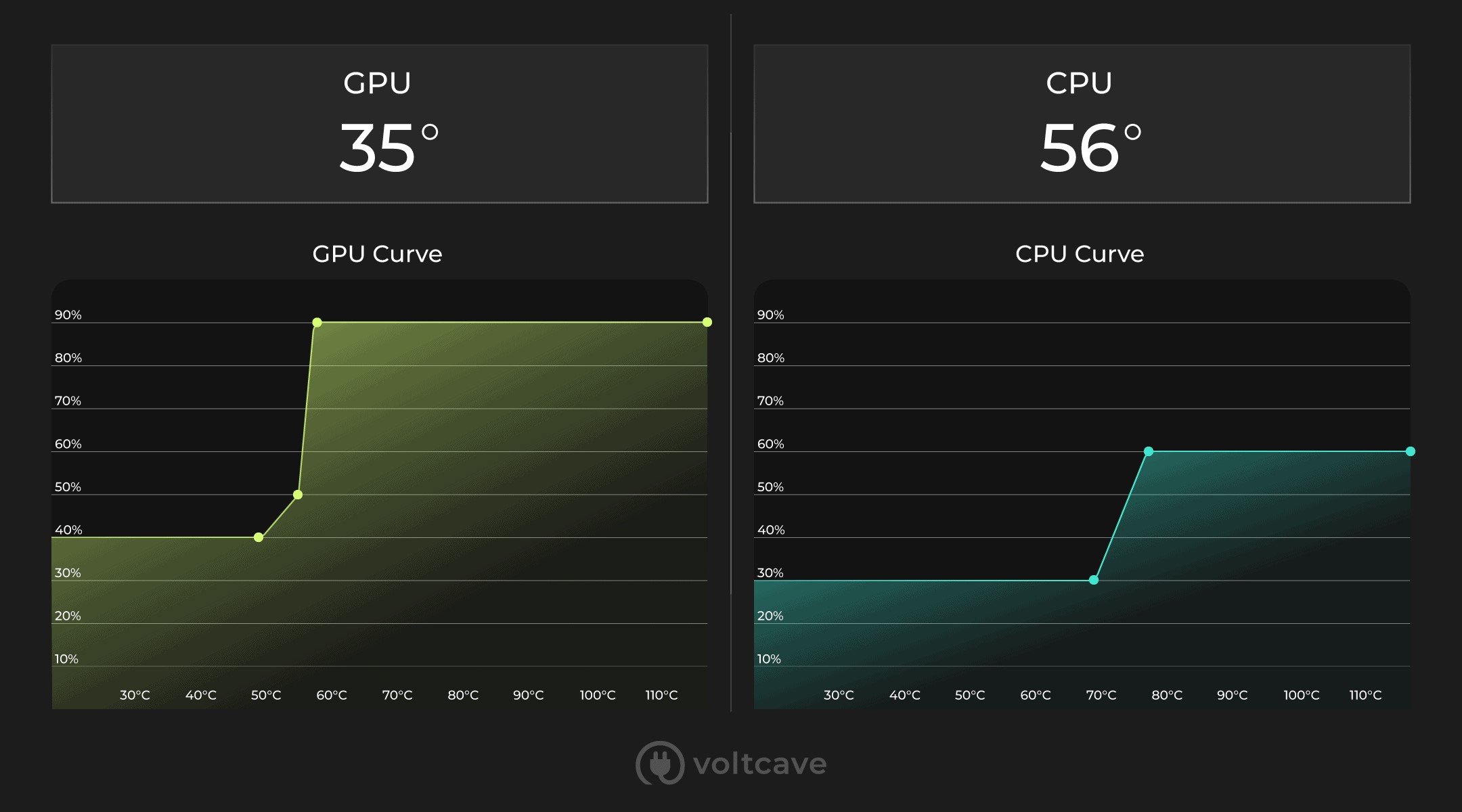Screen dimensions: 1462x812
Task: Click the voltcave plug logo icon
Action: click(660, 763)
